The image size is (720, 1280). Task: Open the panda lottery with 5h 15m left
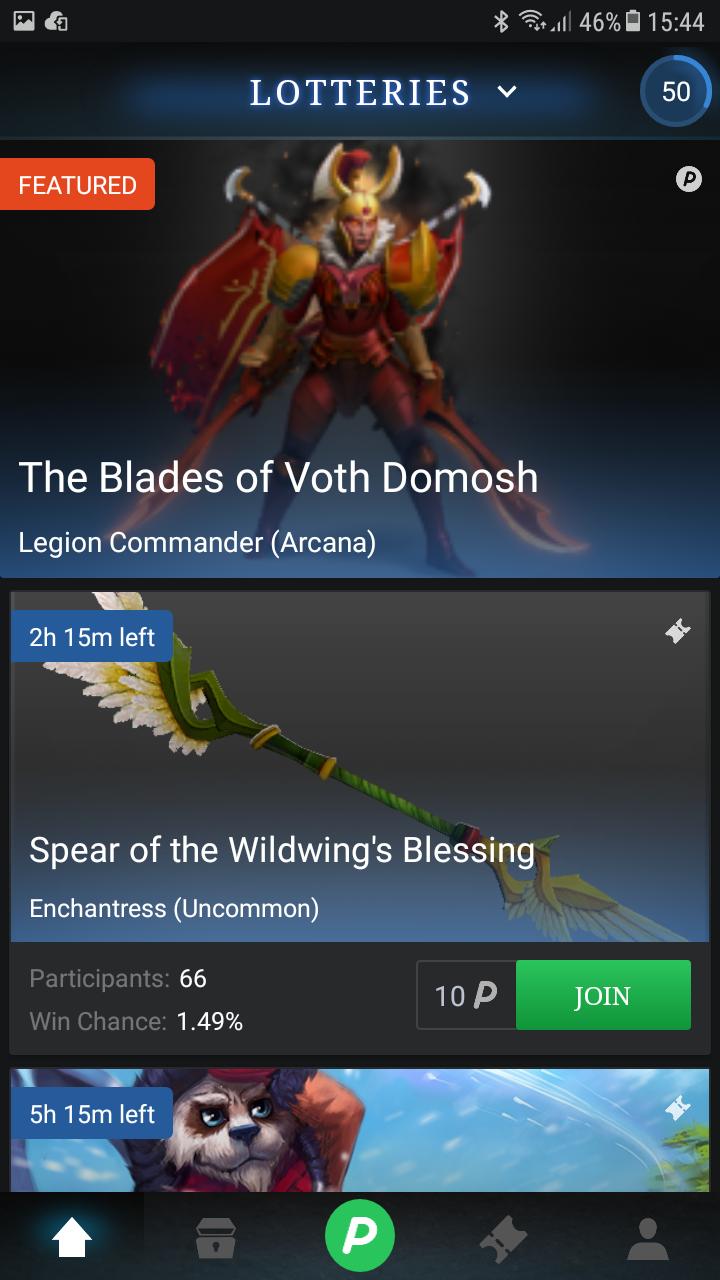tap(360, 1130)
